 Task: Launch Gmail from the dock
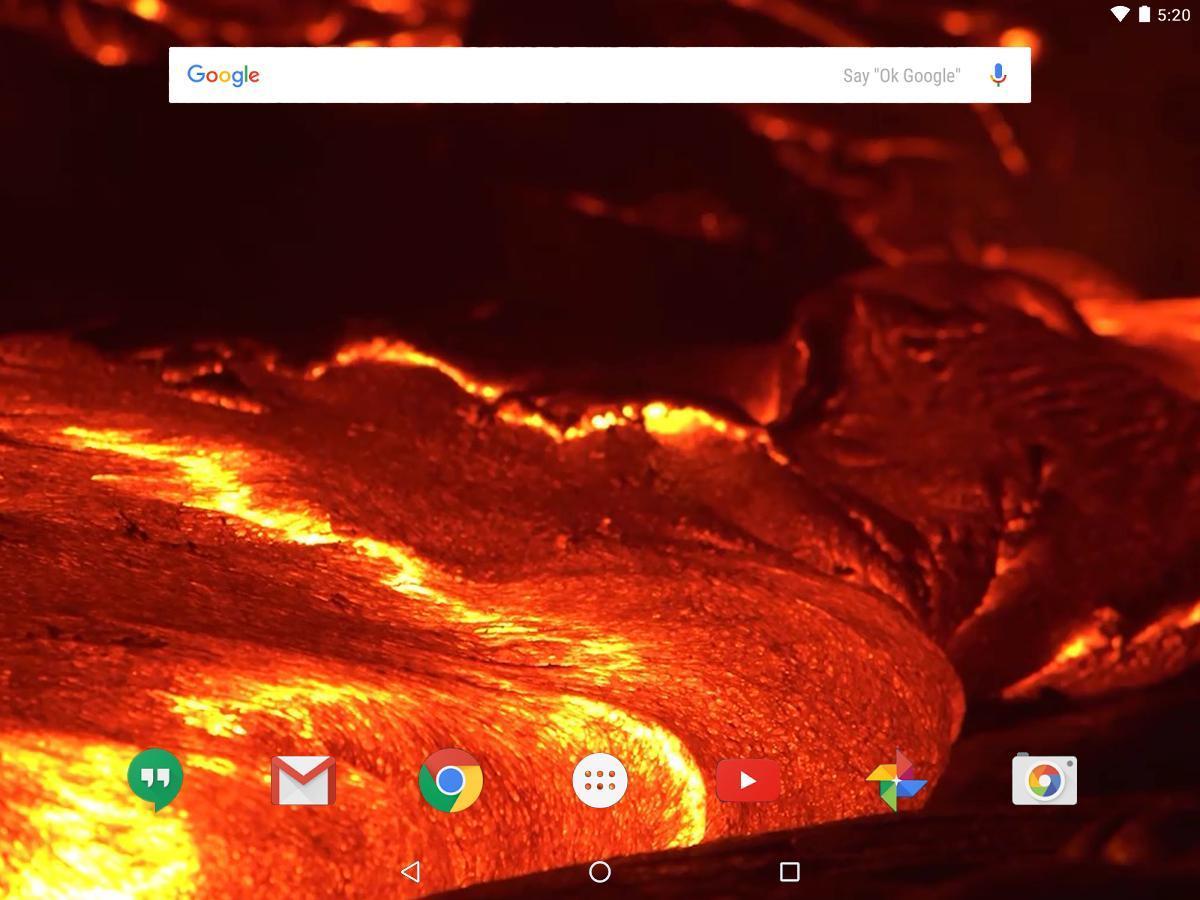coord(303,781)
